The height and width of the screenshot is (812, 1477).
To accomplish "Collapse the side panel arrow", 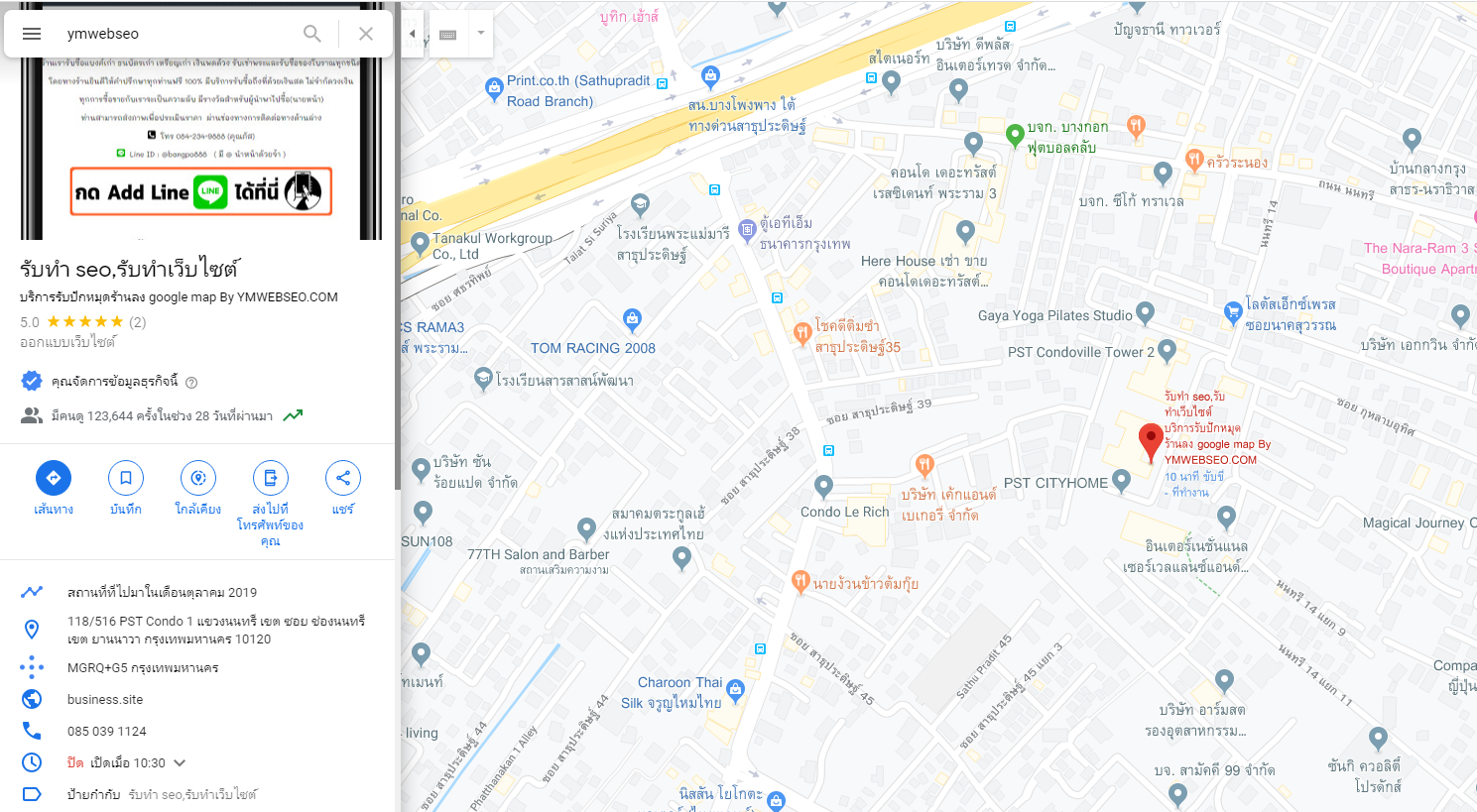I will coord(413,34).
